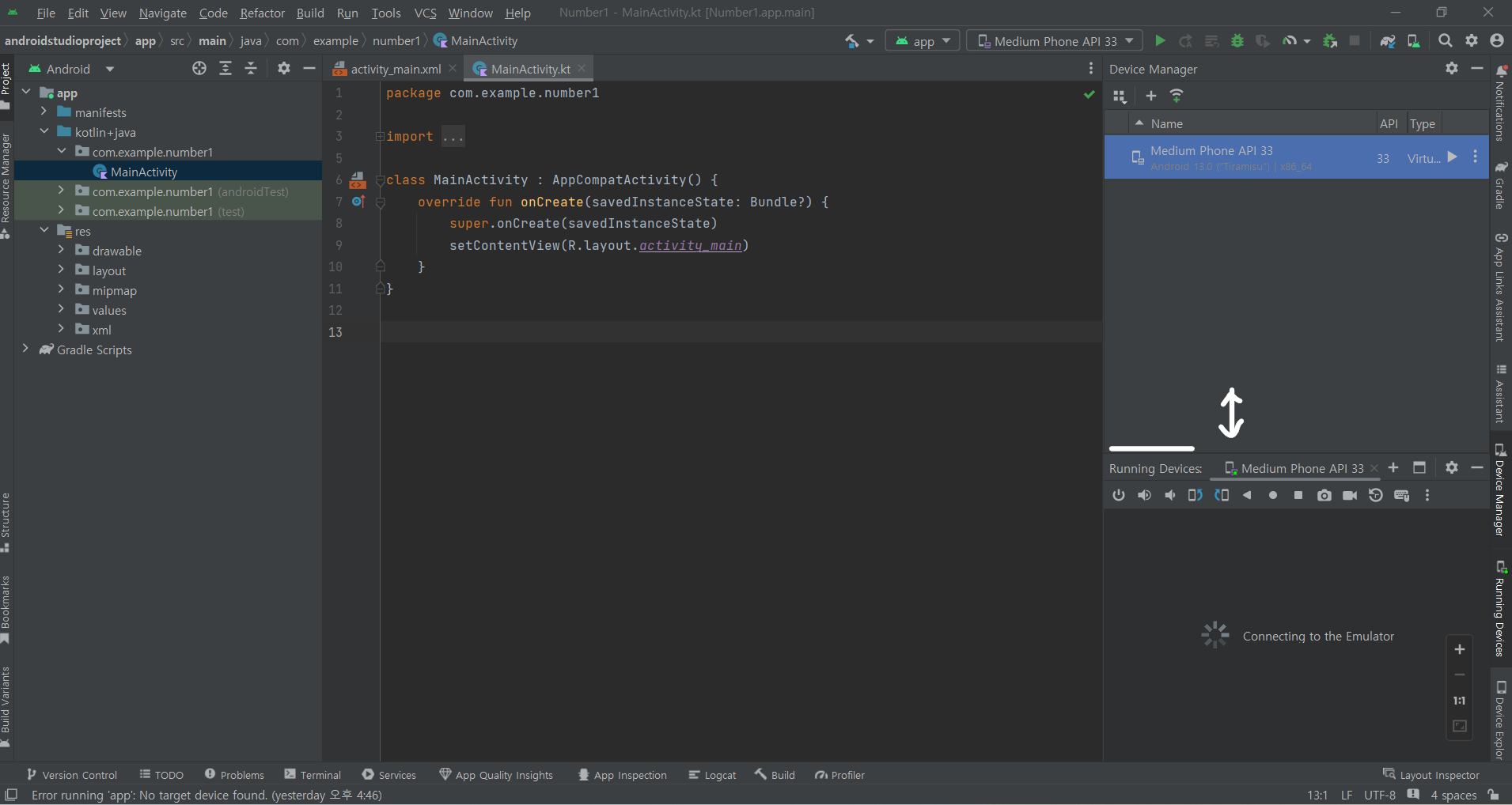This screenshot has height=805, width=1512.
Task: Open Search Everywhere magnifier icon
Action: tap(1446, 40)
